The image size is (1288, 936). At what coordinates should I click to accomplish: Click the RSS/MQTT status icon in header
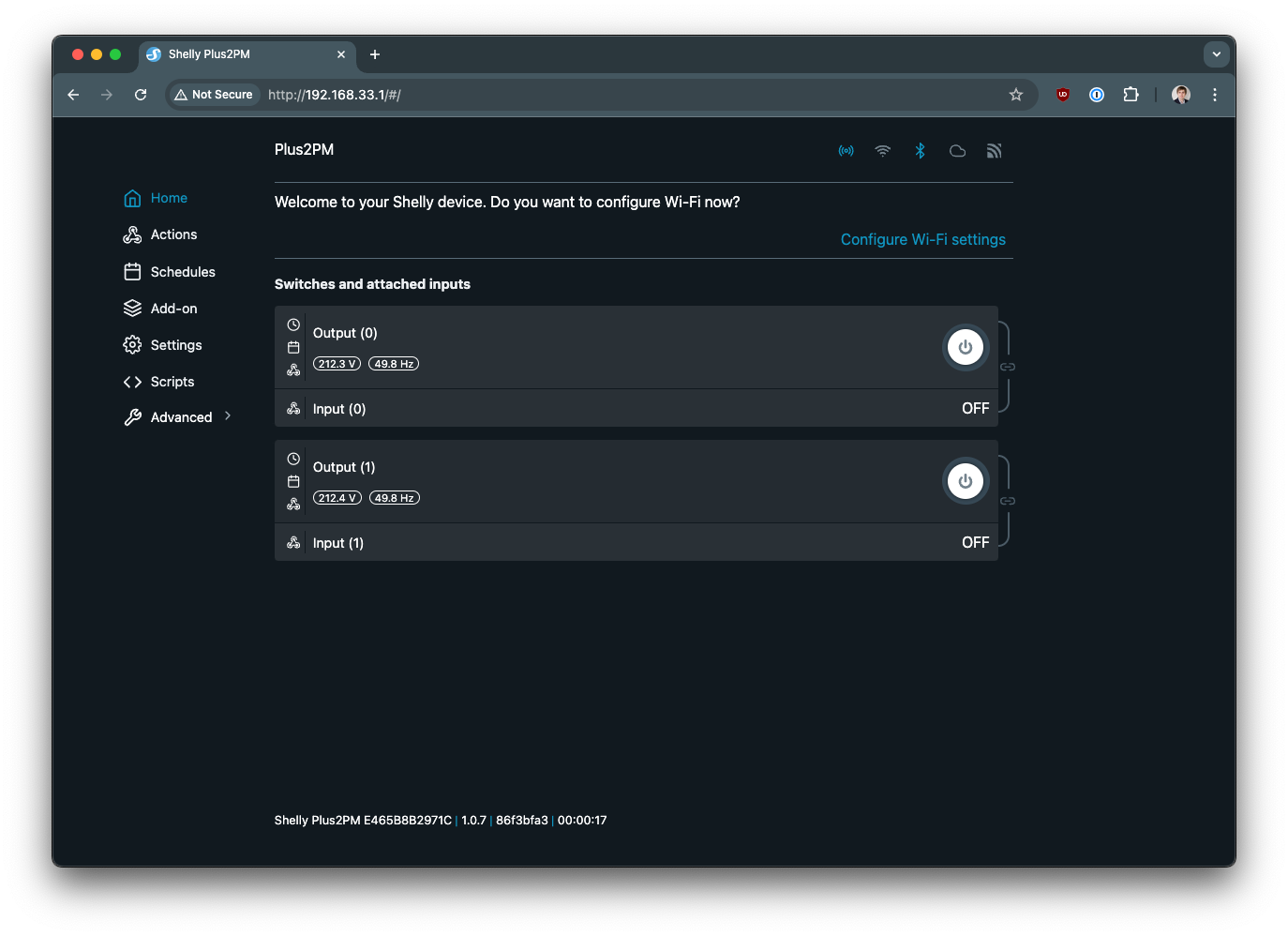[x=995, y=151]
